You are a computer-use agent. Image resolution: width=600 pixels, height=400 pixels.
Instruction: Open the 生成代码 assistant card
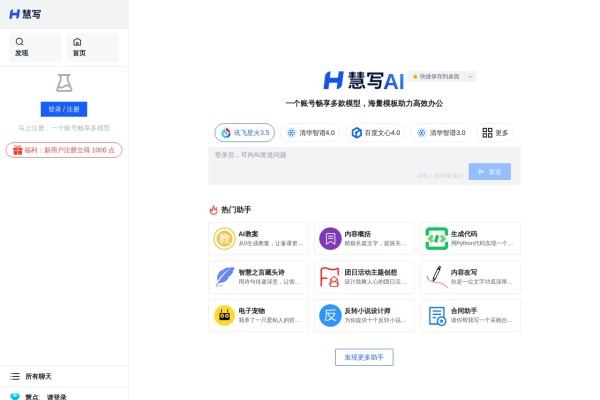470,238
